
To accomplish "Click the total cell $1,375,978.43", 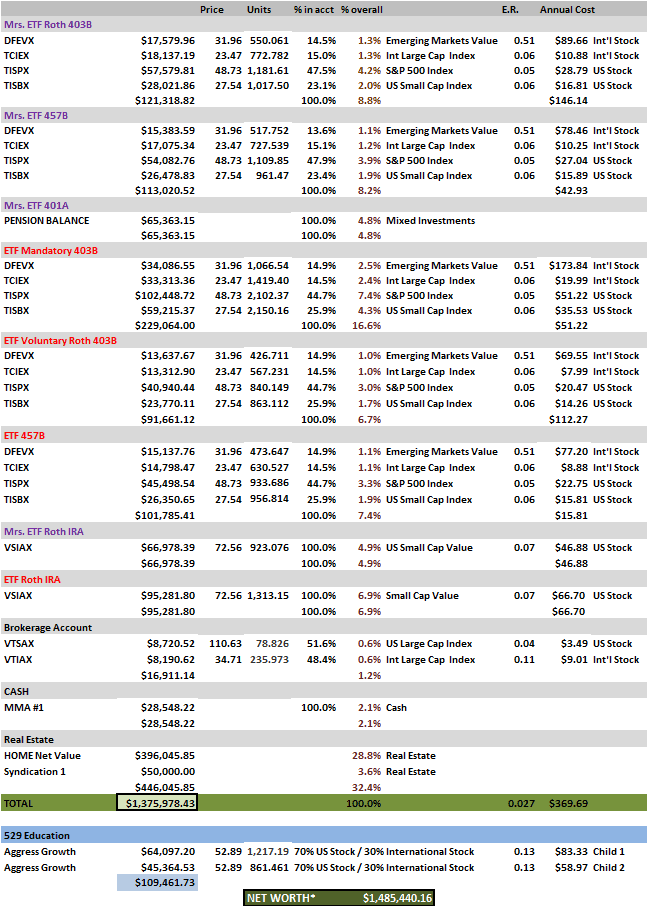I will coord(157,803).
